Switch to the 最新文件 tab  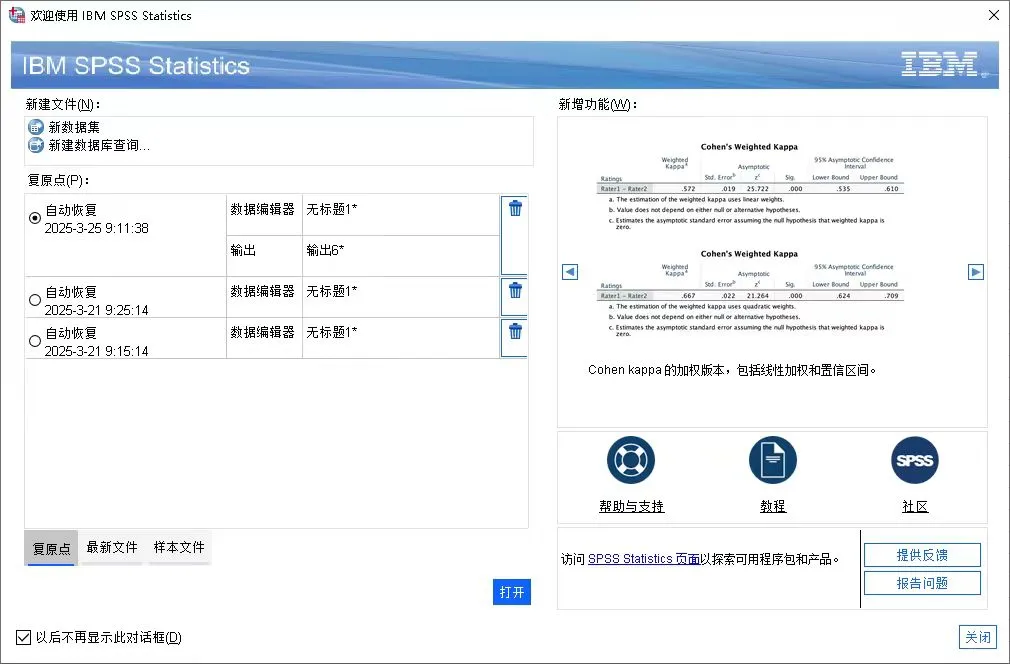pyautogui.click(x=112, y=547)
